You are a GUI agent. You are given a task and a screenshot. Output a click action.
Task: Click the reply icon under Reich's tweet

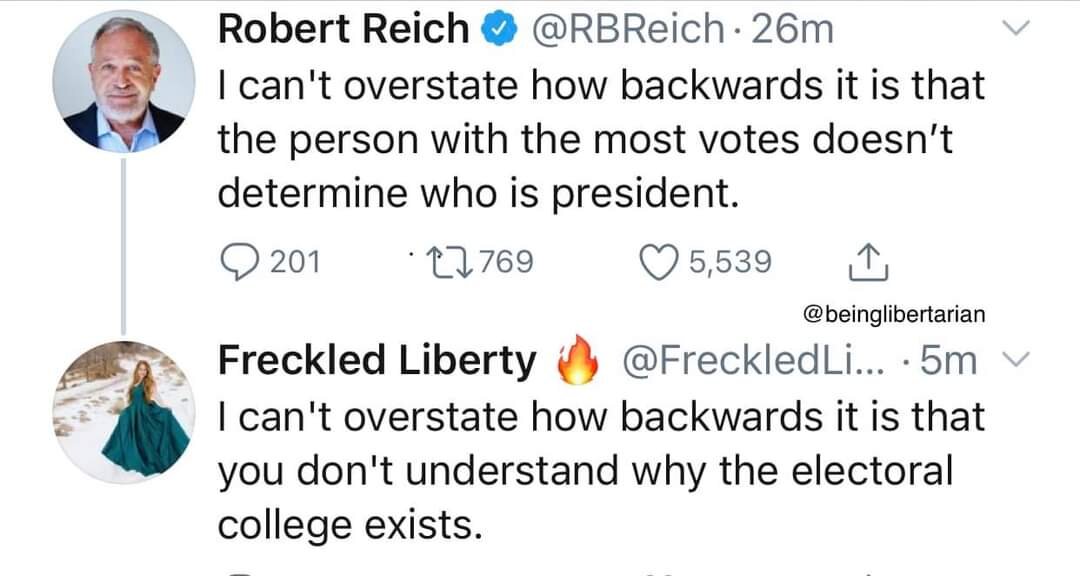238,262
